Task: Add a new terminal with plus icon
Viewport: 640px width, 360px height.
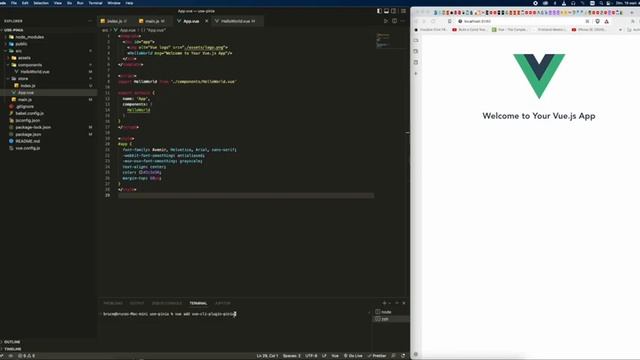Action: pos(384,303)
